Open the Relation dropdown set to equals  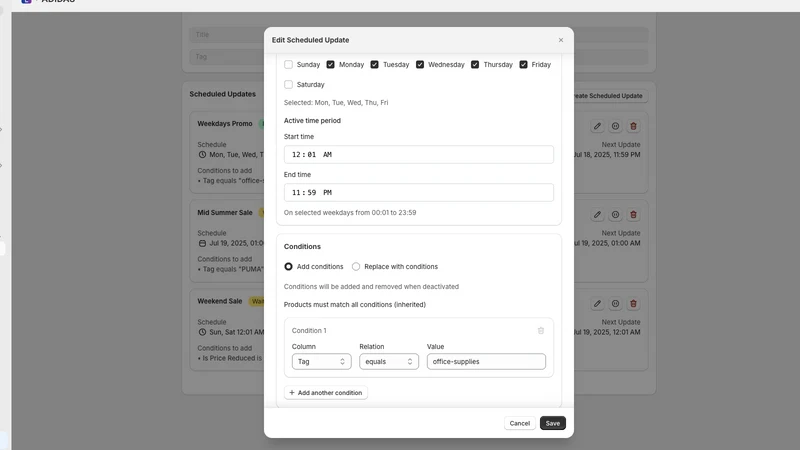[x=389, y=361]
